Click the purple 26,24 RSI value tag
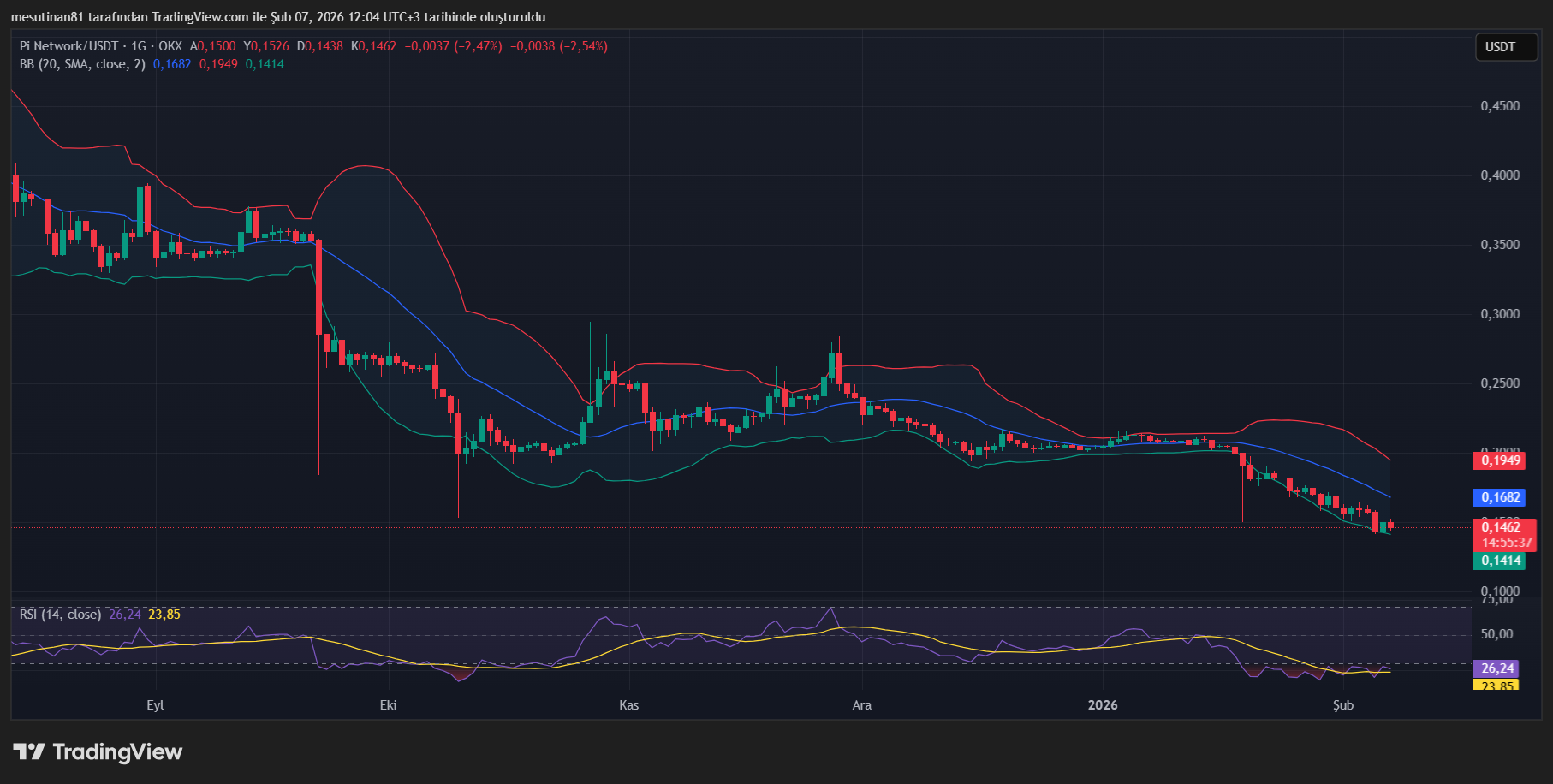 [x=1497, y=668]
